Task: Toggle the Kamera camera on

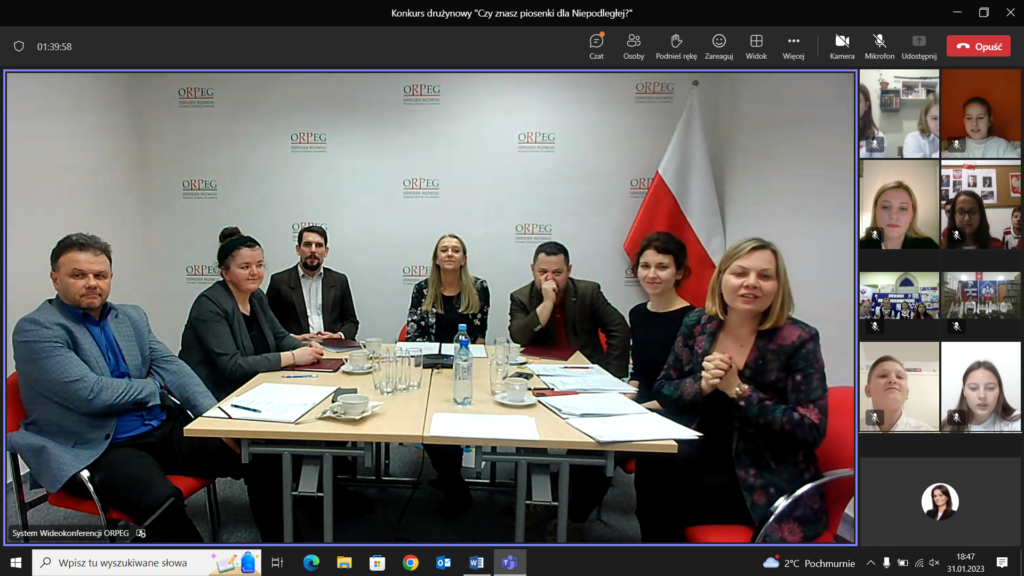Action: [x=842, y=46]
